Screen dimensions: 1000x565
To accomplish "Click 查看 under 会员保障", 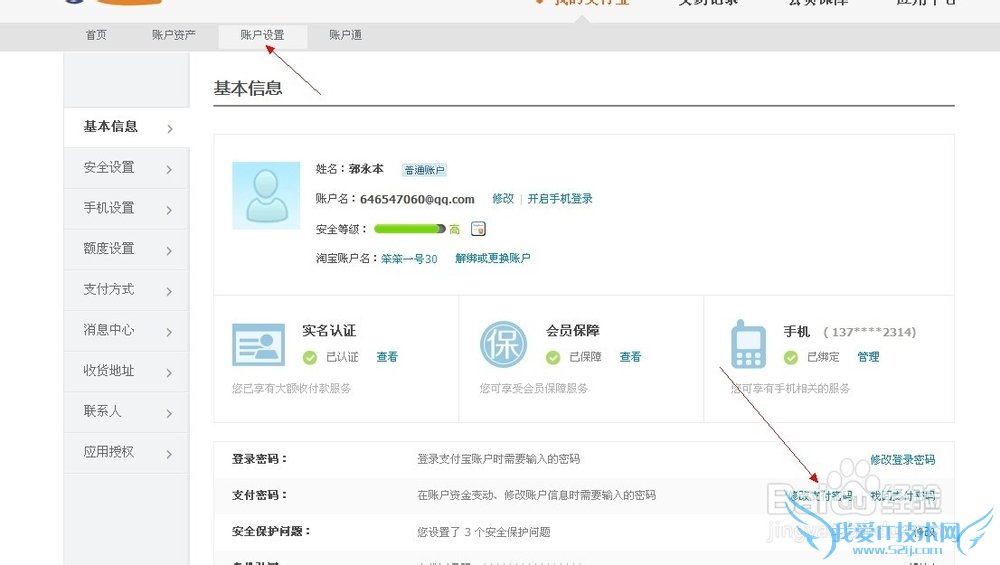I will pos(630,357).
